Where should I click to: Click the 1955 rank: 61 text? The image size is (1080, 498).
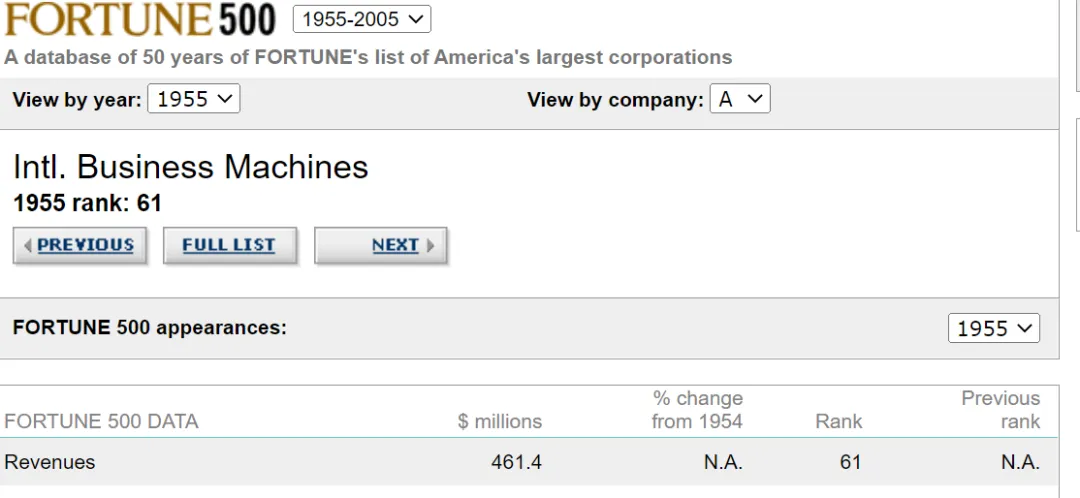pos(87,203)
